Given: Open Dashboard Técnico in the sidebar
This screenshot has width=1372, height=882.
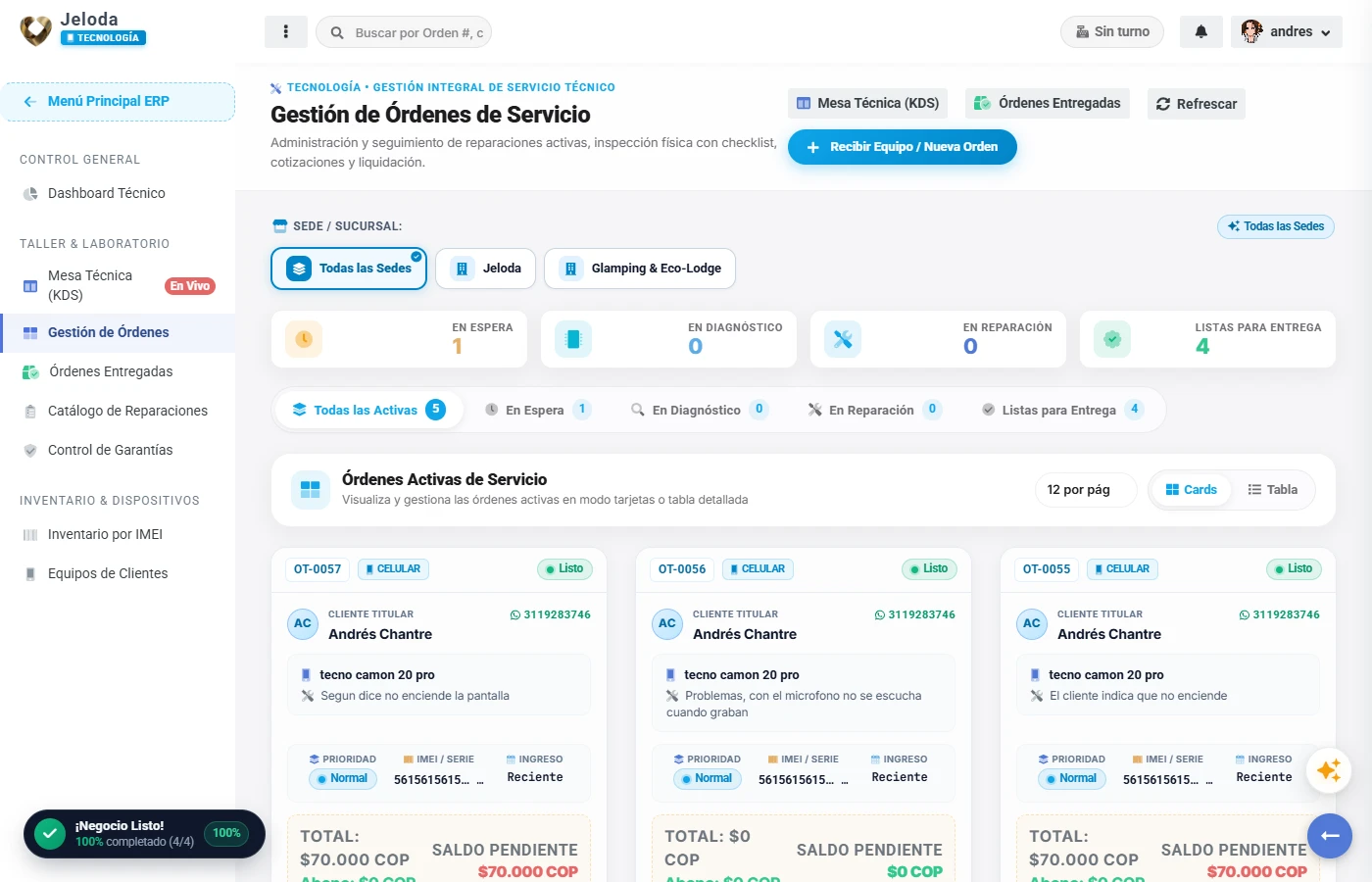Looking at the screenshot, I should point(118,194).
